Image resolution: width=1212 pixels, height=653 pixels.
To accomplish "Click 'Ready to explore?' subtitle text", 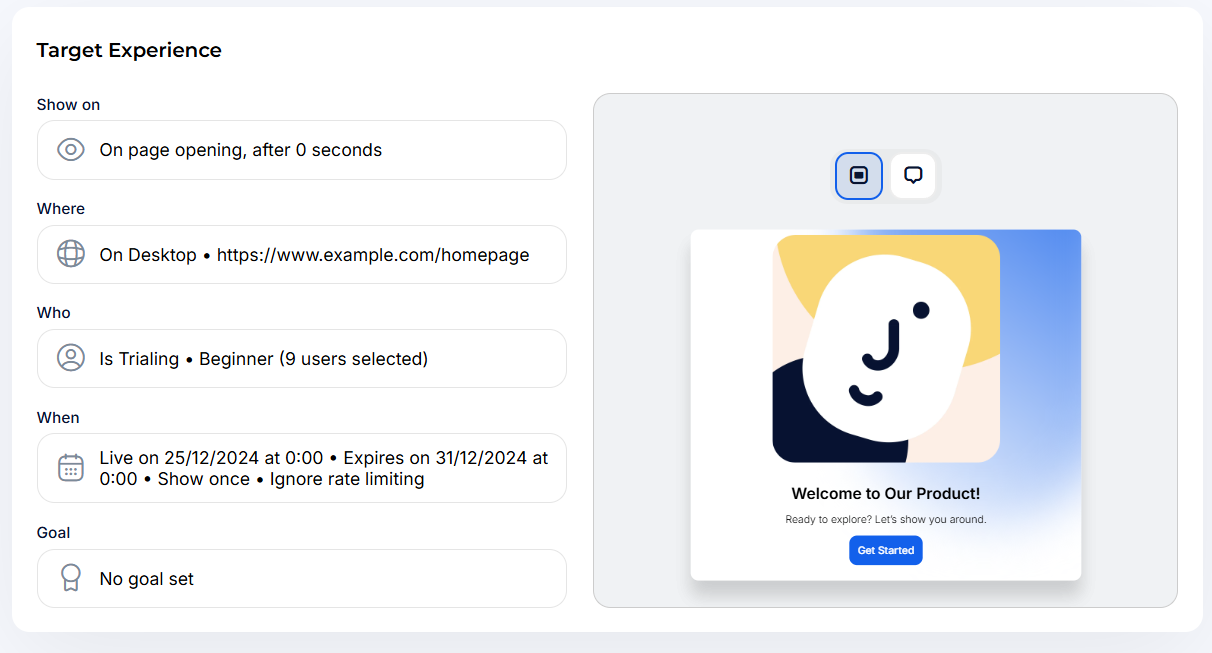I will click(885, 520).
